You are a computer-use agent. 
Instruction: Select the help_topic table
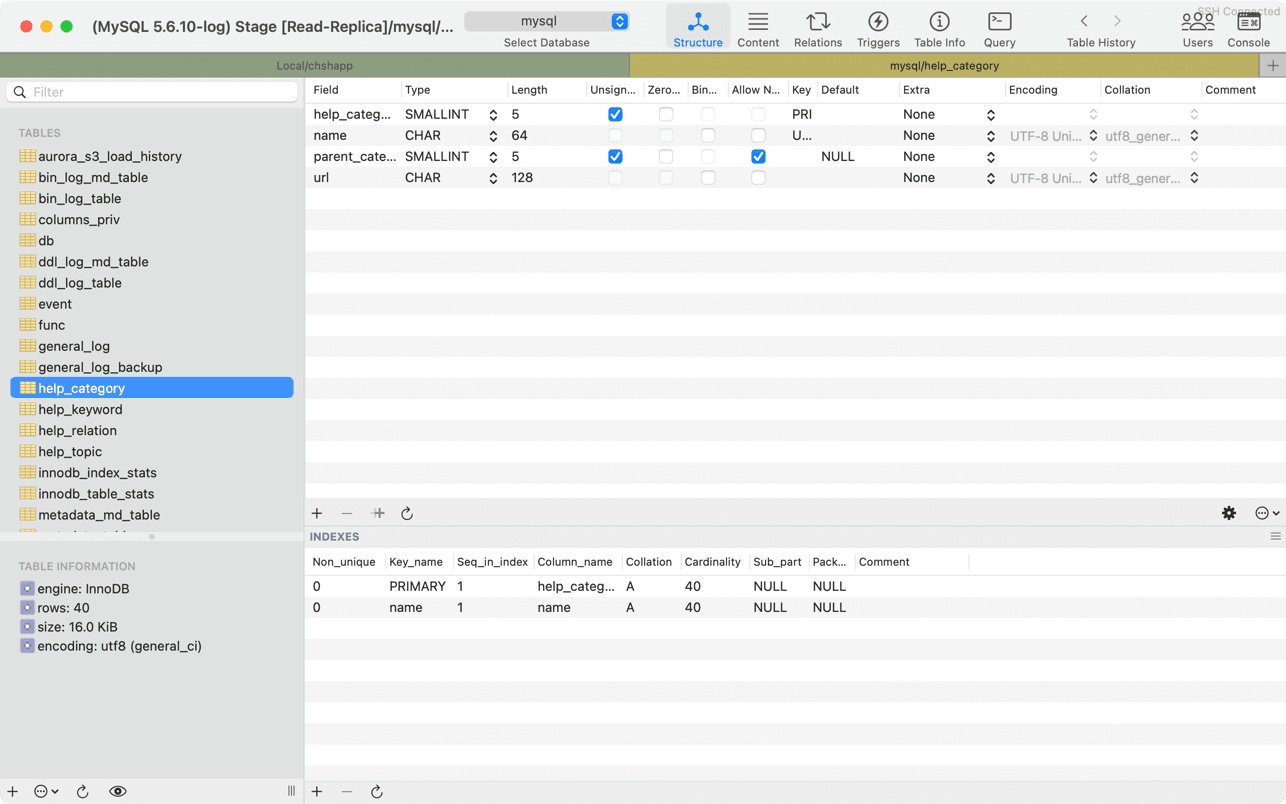(x=70, y=452)
